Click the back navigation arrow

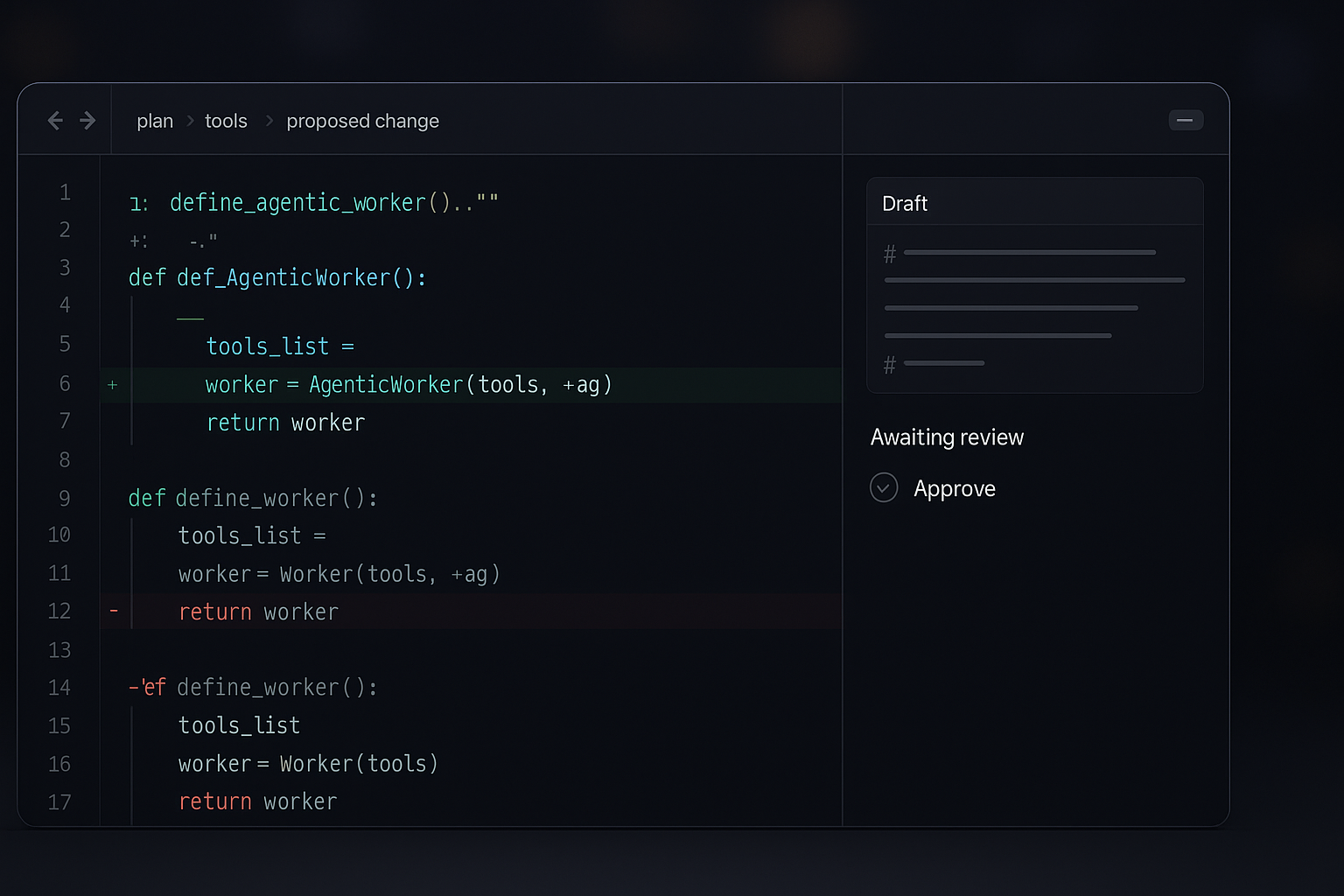pyautogui.click(x=55, y=121)
